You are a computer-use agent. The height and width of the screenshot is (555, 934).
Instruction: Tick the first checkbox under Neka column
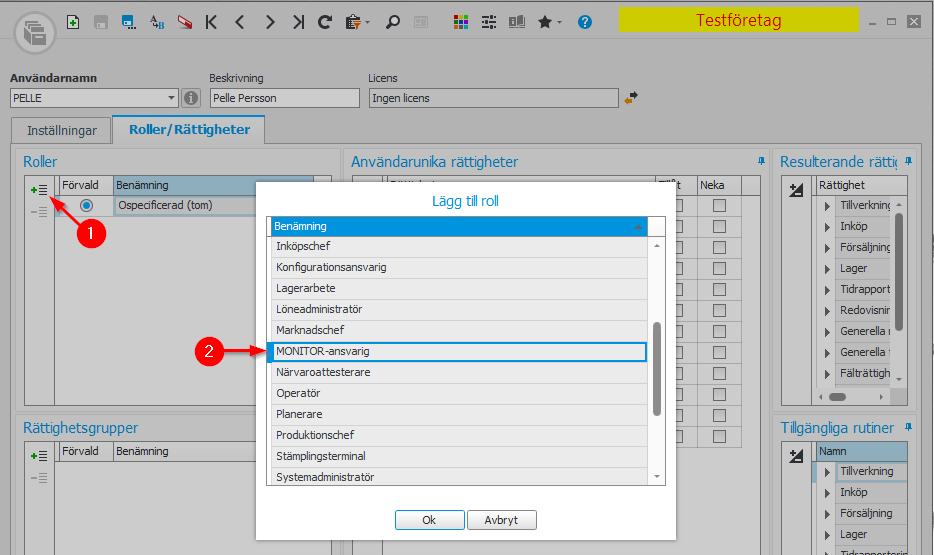click(x=719, y=206)
